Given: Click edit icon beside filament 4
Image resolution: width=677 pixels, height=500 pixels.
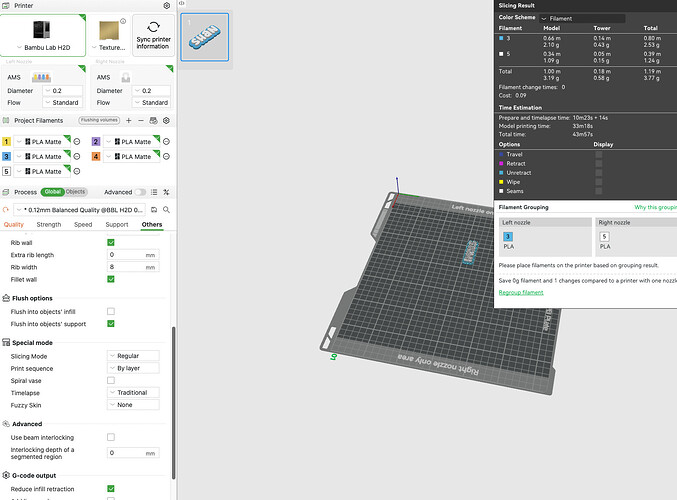Looking at the screenshot, I should [167, 156].
